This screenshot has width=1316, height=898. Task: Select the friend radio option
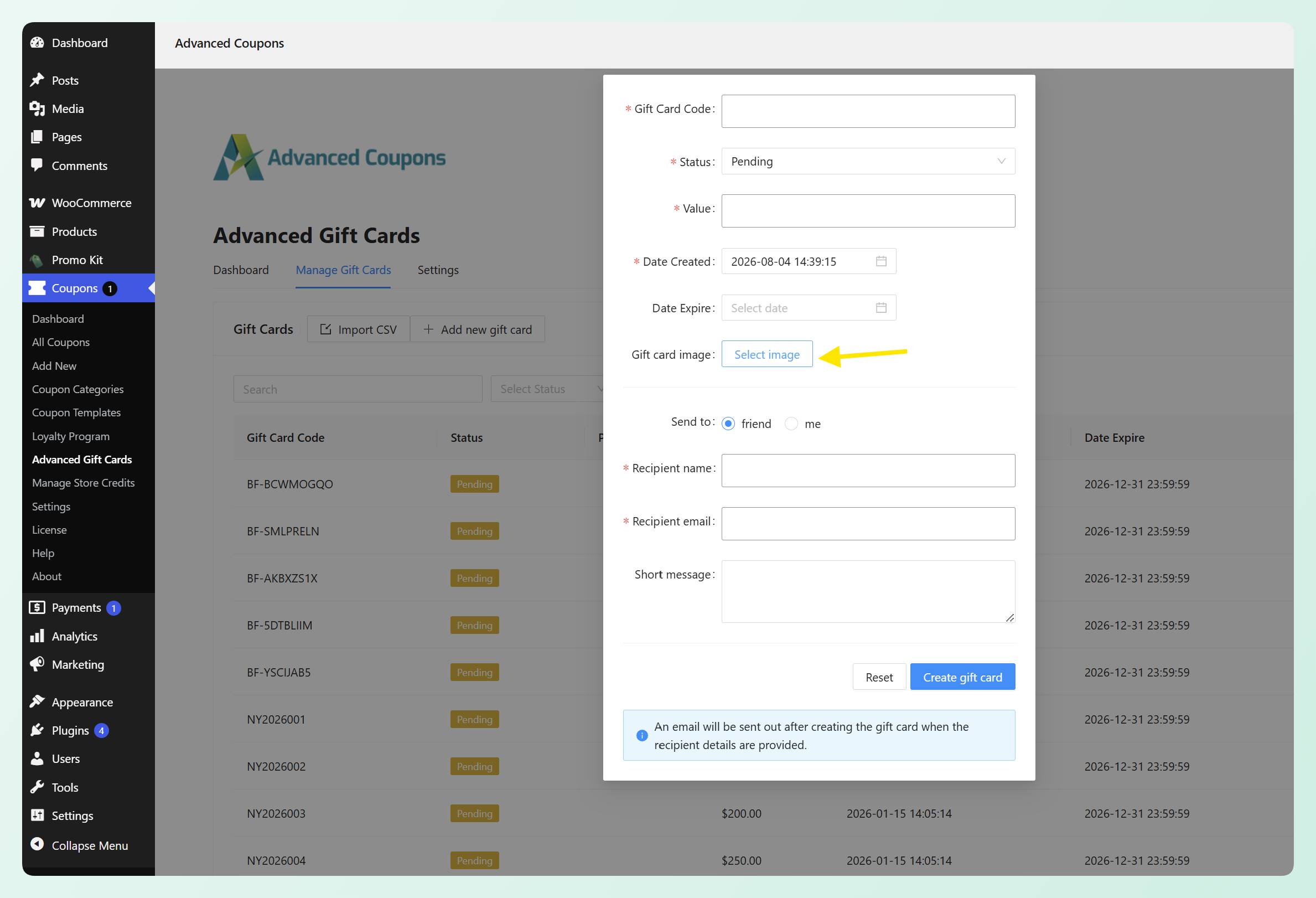(728, 423)
